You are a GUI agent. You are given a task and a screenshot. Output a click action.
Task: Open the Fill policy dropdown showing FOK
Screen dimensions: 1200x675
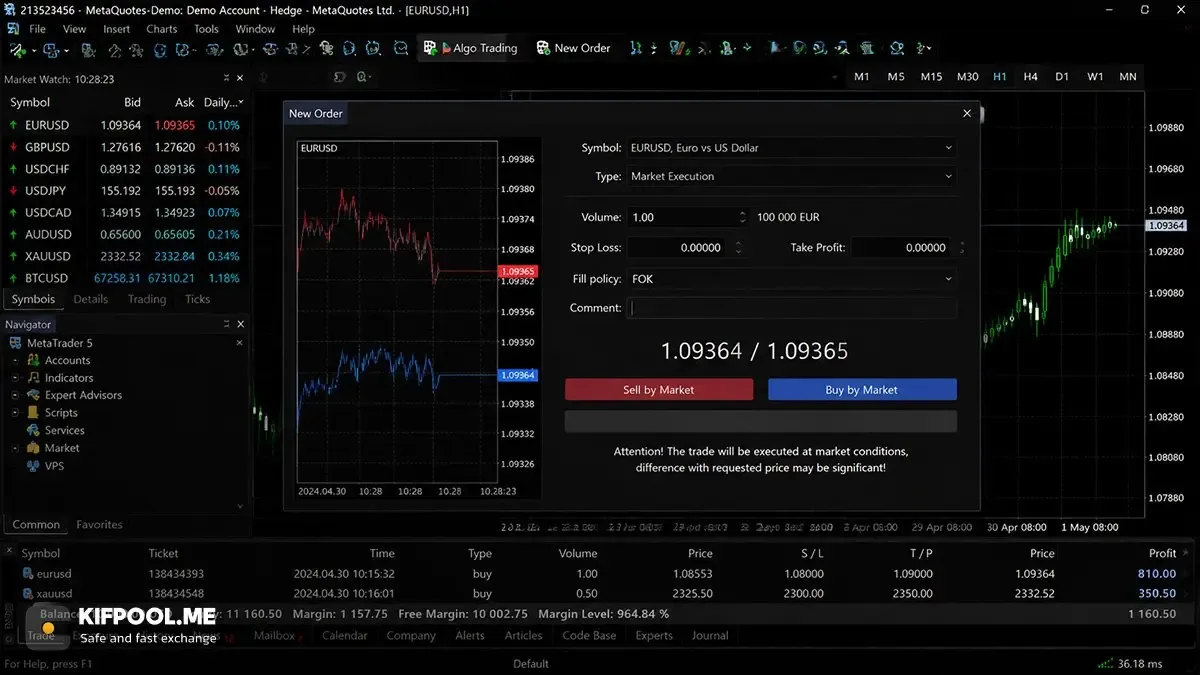(791, 279)
